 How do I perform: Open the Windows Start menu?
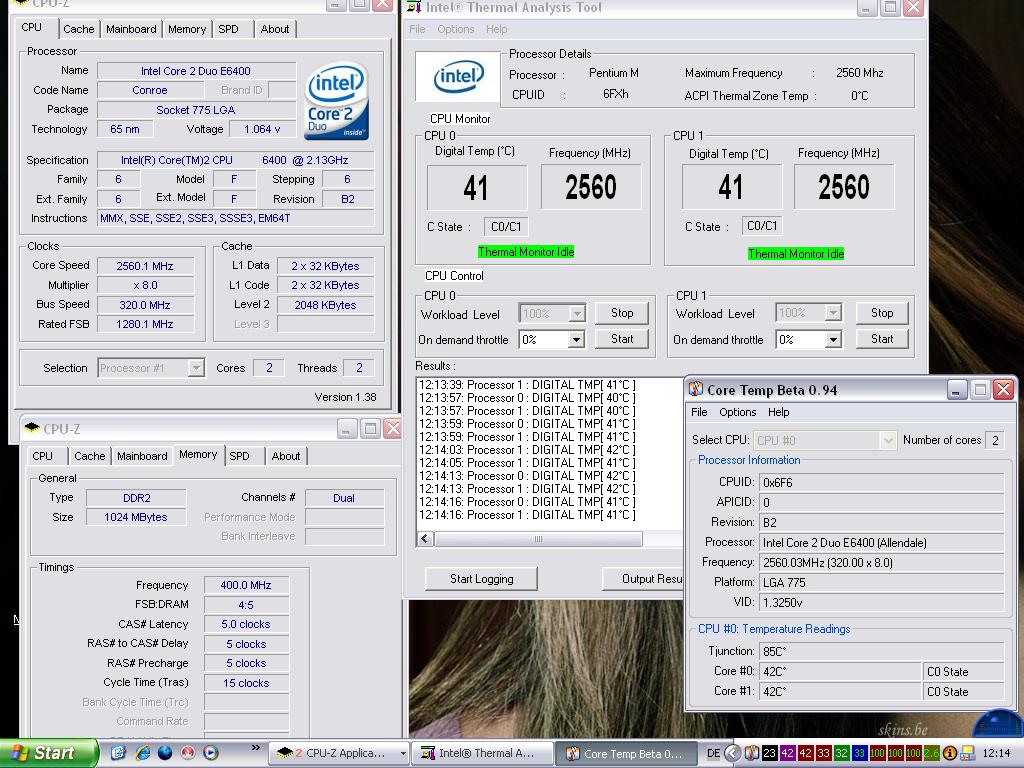[47, 753]
